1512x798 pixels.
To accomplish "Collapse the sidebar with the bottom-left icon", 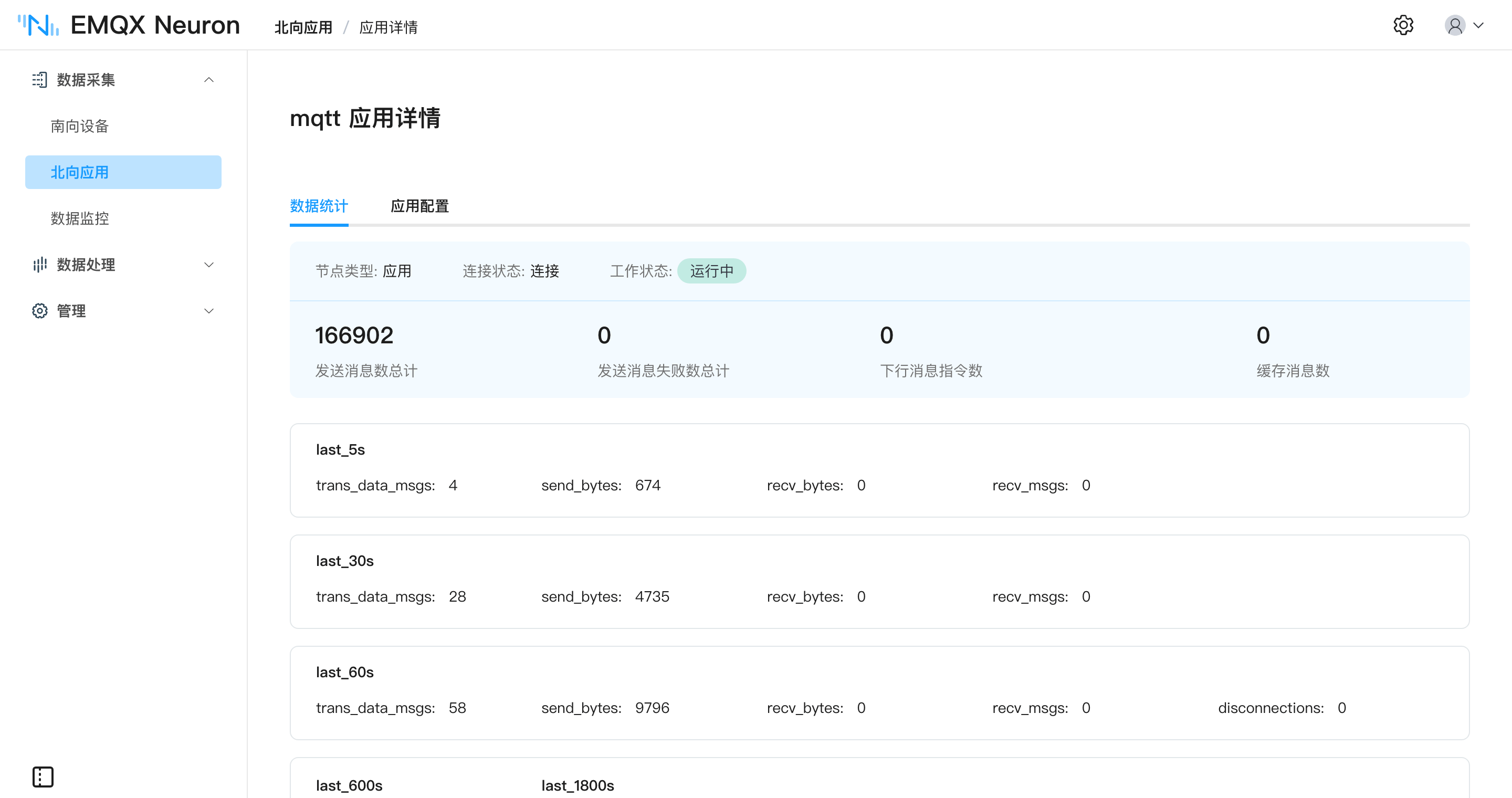I will (x=43, y=777).
